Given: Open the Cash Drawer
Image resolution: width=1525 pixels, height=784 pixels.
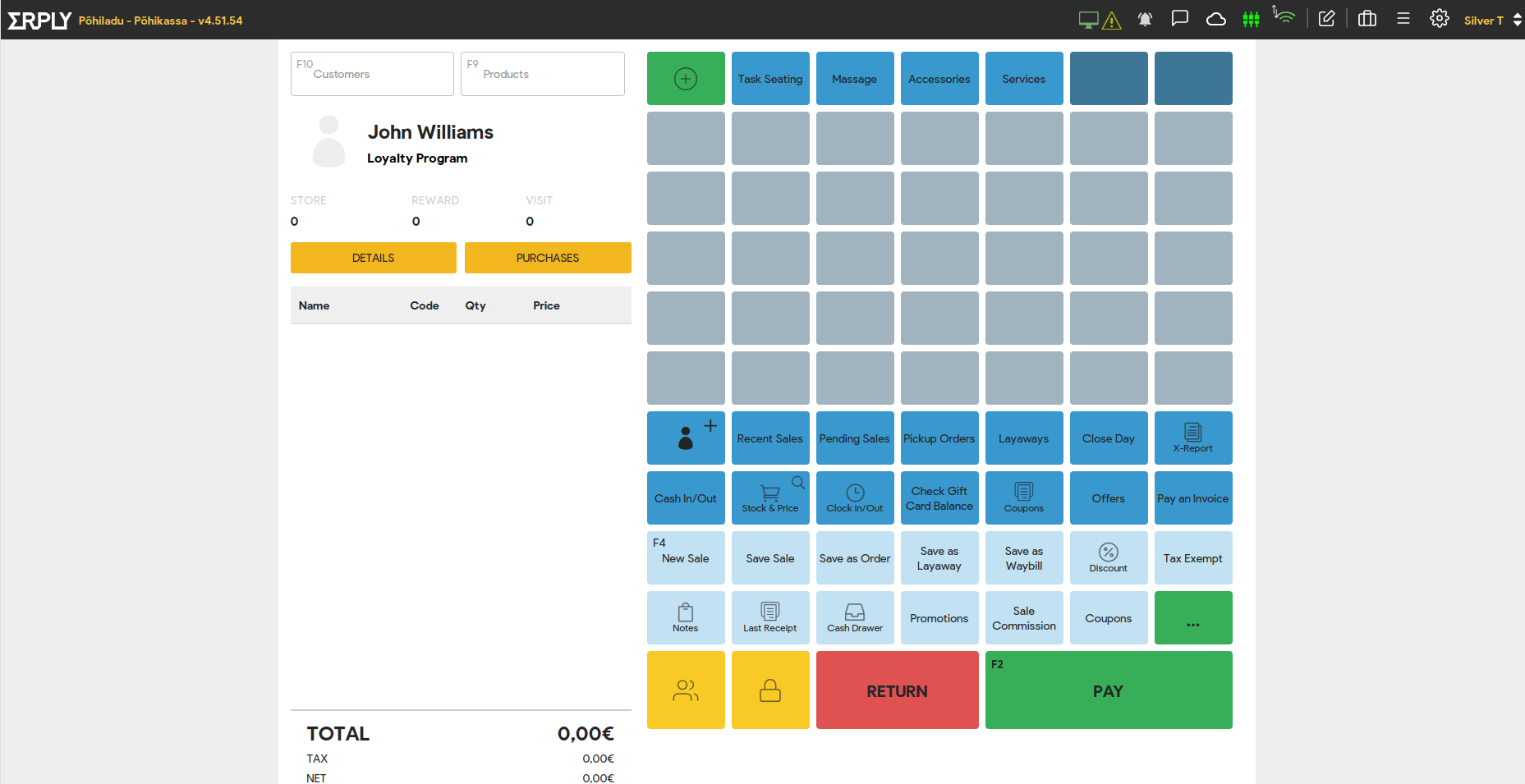Looking at the screenshot, I should coord(855,618).
